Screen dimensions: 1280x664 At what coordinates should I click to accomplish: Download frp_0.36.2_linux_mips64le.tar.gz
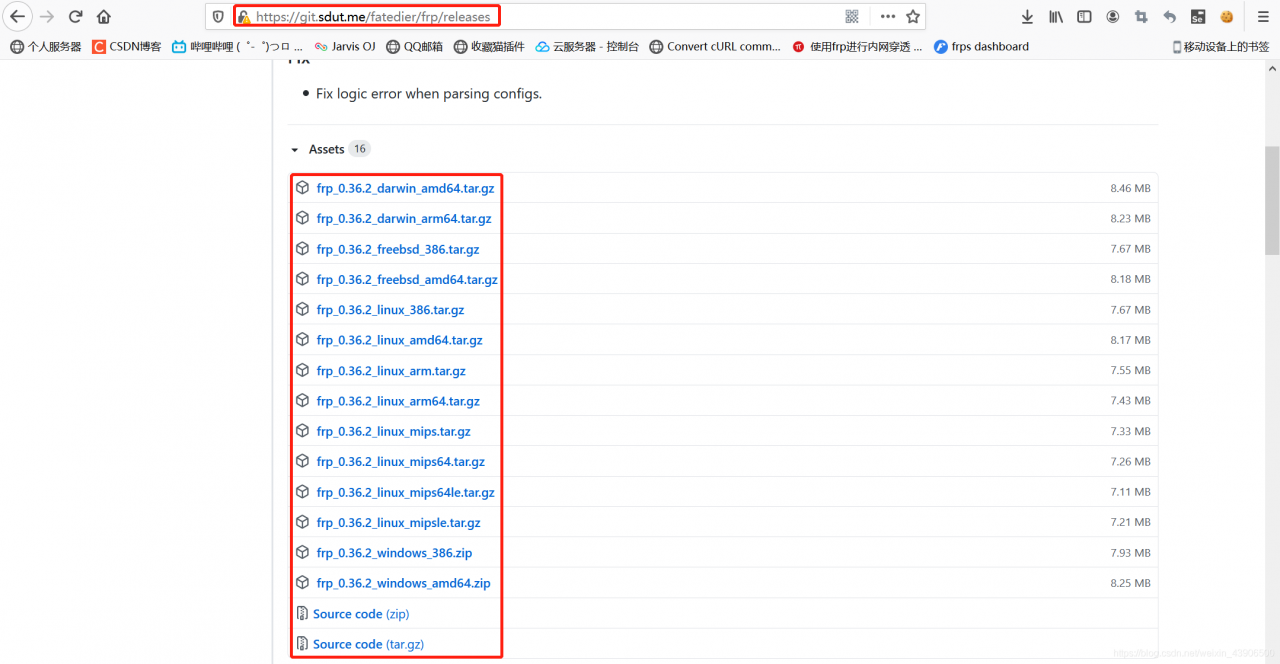[x=405, y=492]
